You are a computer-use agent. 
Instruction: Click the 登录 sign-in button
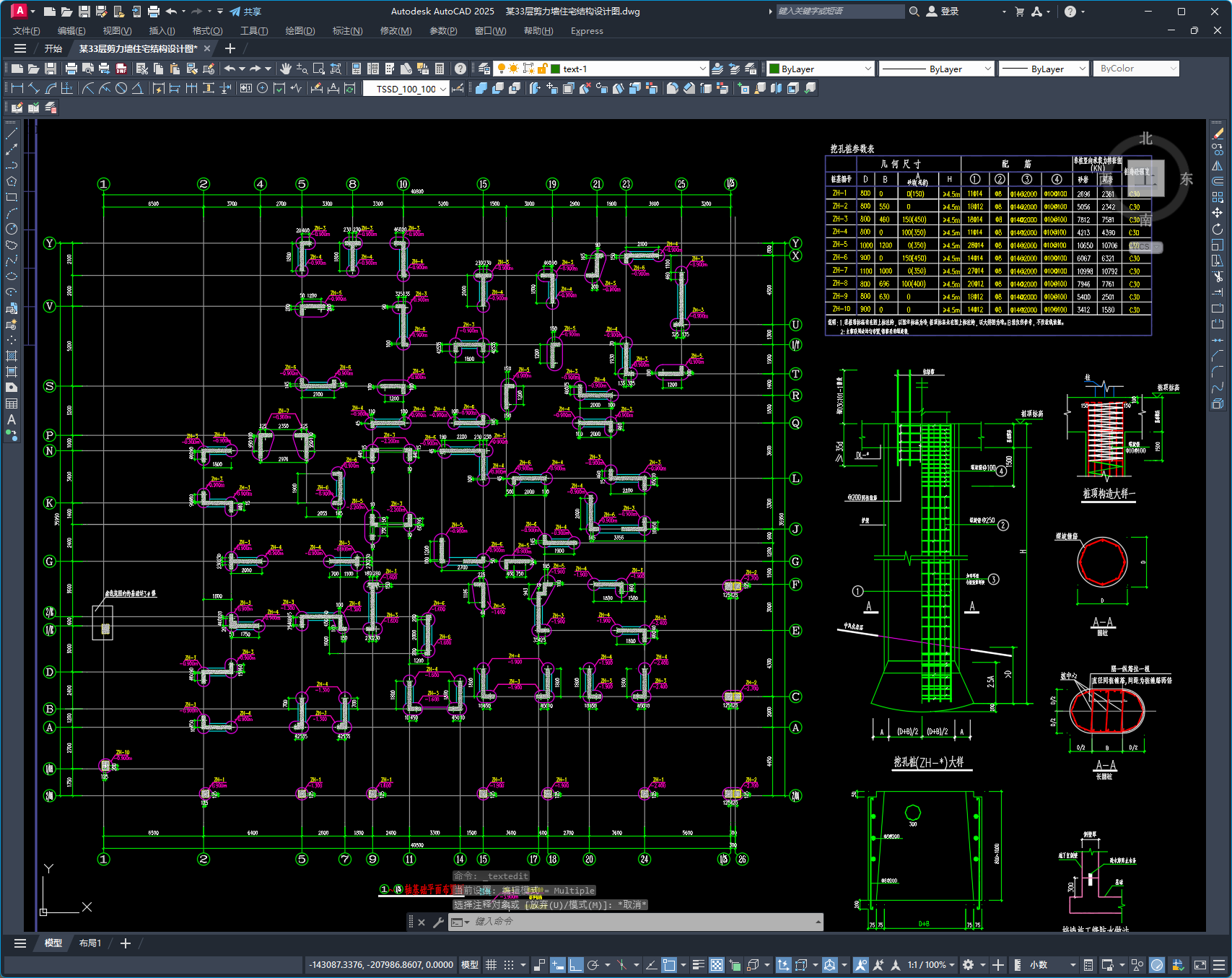[943, 12]
